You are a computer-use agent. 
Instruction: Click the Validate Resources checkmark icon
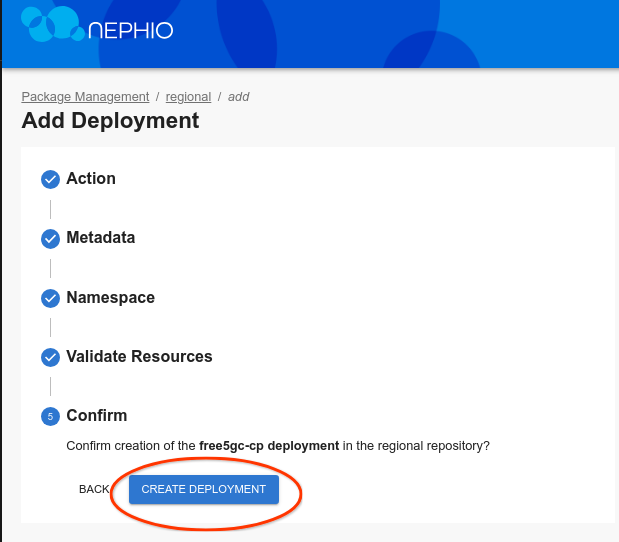tap(50, 357)
